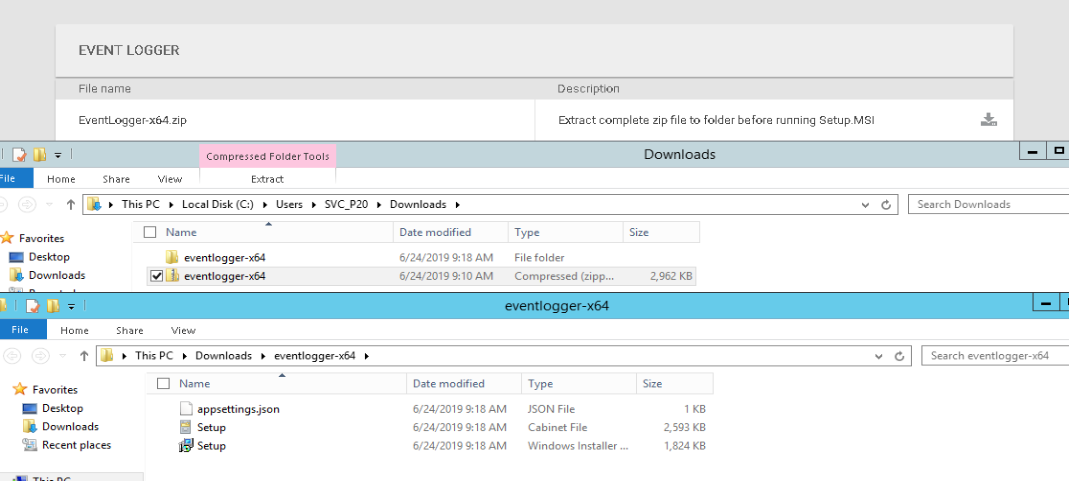This screenshot has height=481, width=1069.
Task: Click Compressed Folder Tools contextual ribbon label
Action: [267, 156]
